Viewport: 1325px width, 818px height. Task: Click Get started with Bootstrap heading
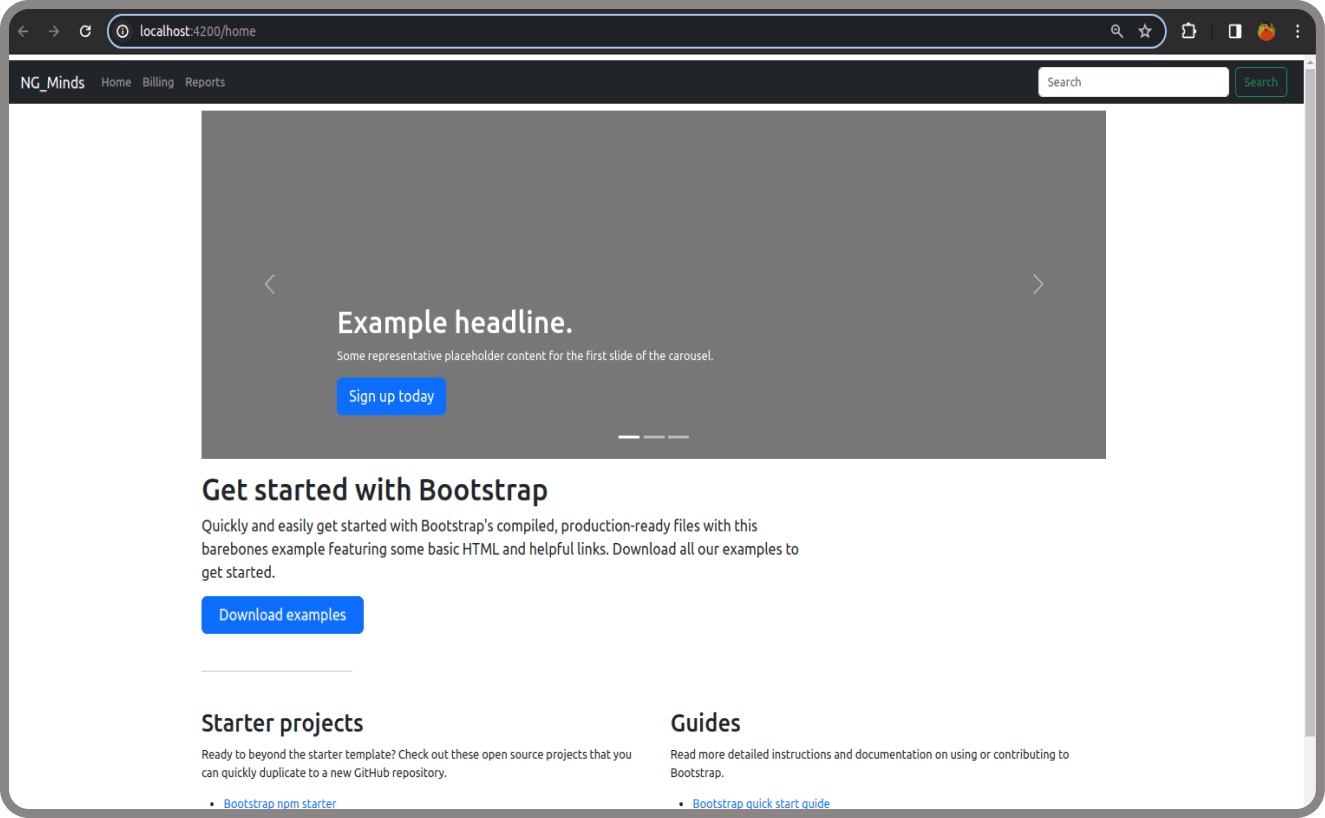click(x=375, y=490)
